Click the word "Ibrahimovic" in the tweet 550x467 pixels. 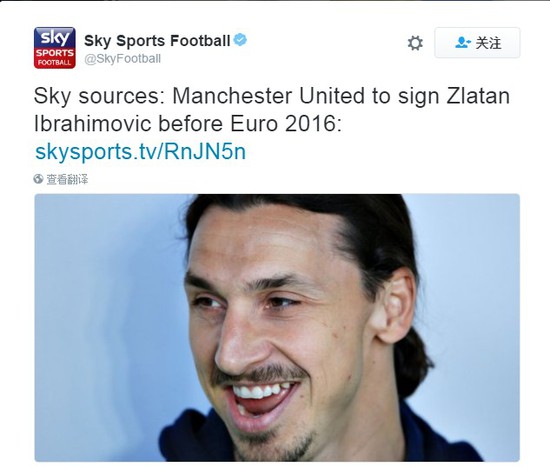coord(93,124)
